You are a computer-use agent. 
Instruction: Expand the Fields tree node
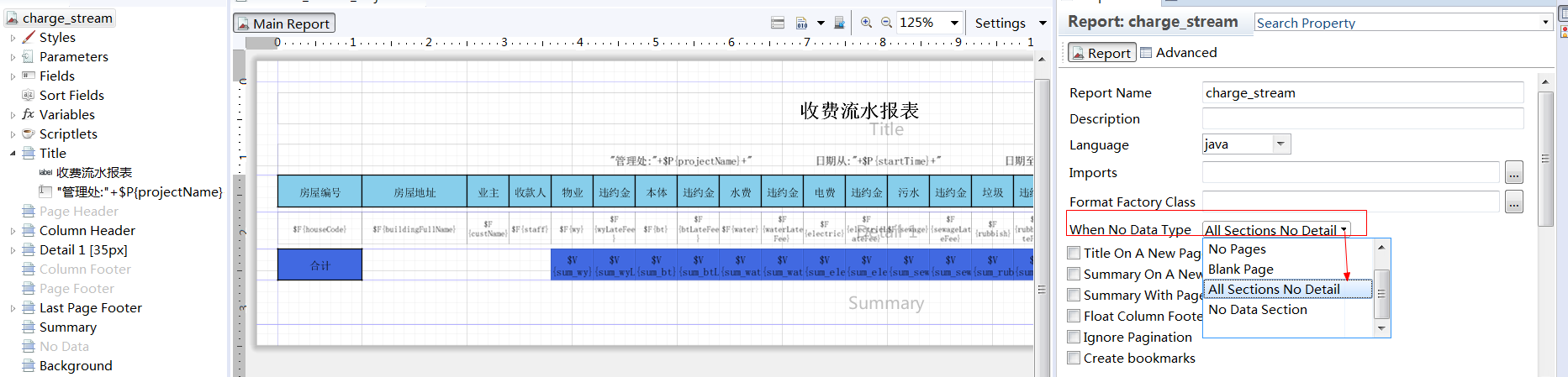click(x=13, y=76)
